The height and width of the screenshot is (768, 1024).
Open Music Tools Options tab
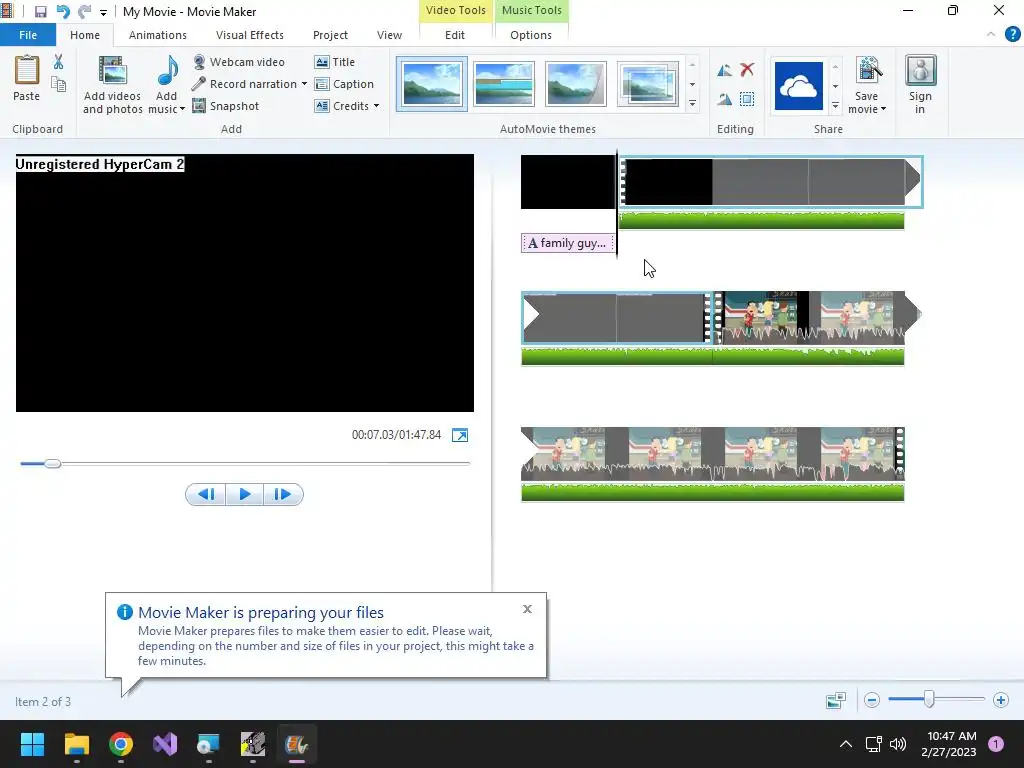coord(531,35)
